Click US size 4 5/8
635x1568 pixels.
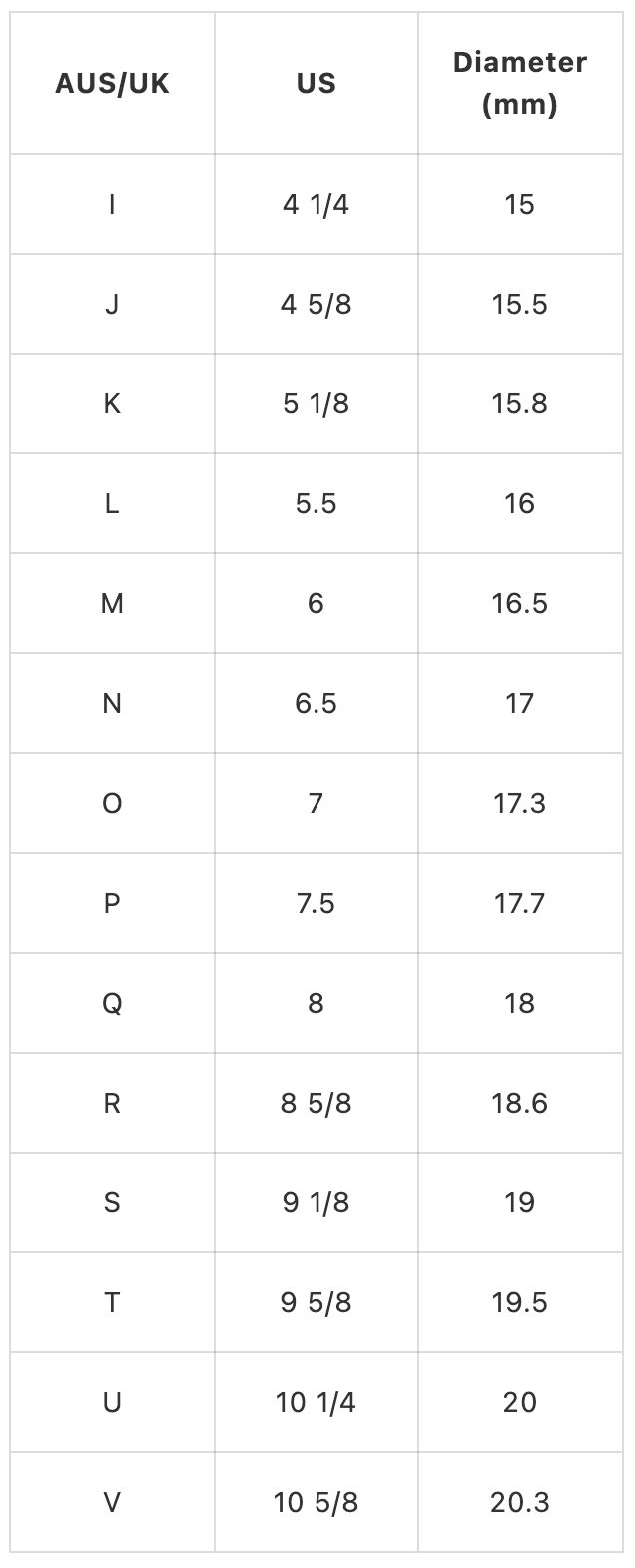[x=316, y=304]
